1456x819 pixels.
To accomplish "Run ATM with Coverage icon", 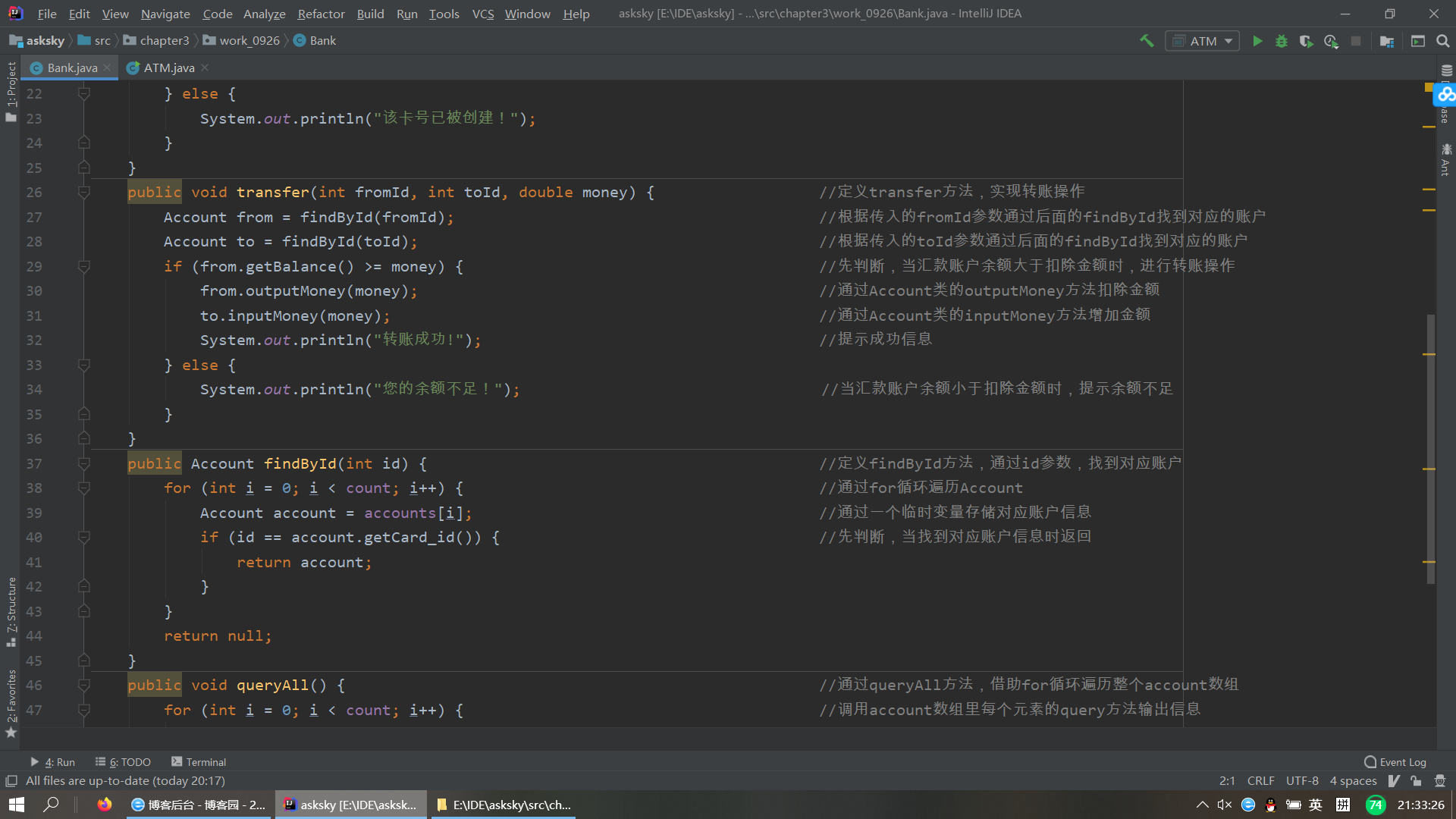I will pyautogui.click(x=1306, y=41).
